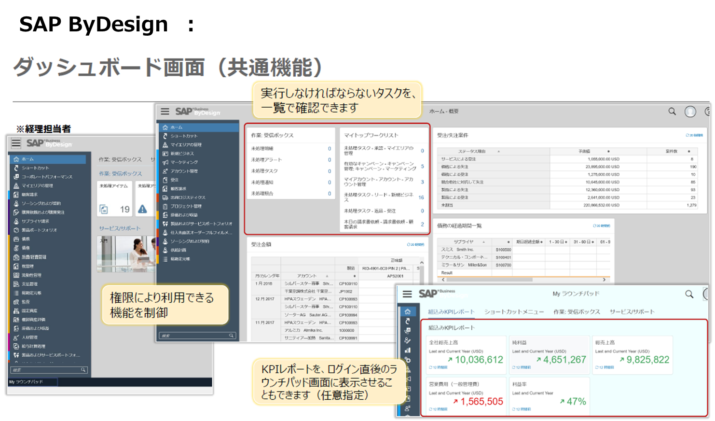
Task: Click scroll right arrow on supplier aging table
Action: click(604, 279)
